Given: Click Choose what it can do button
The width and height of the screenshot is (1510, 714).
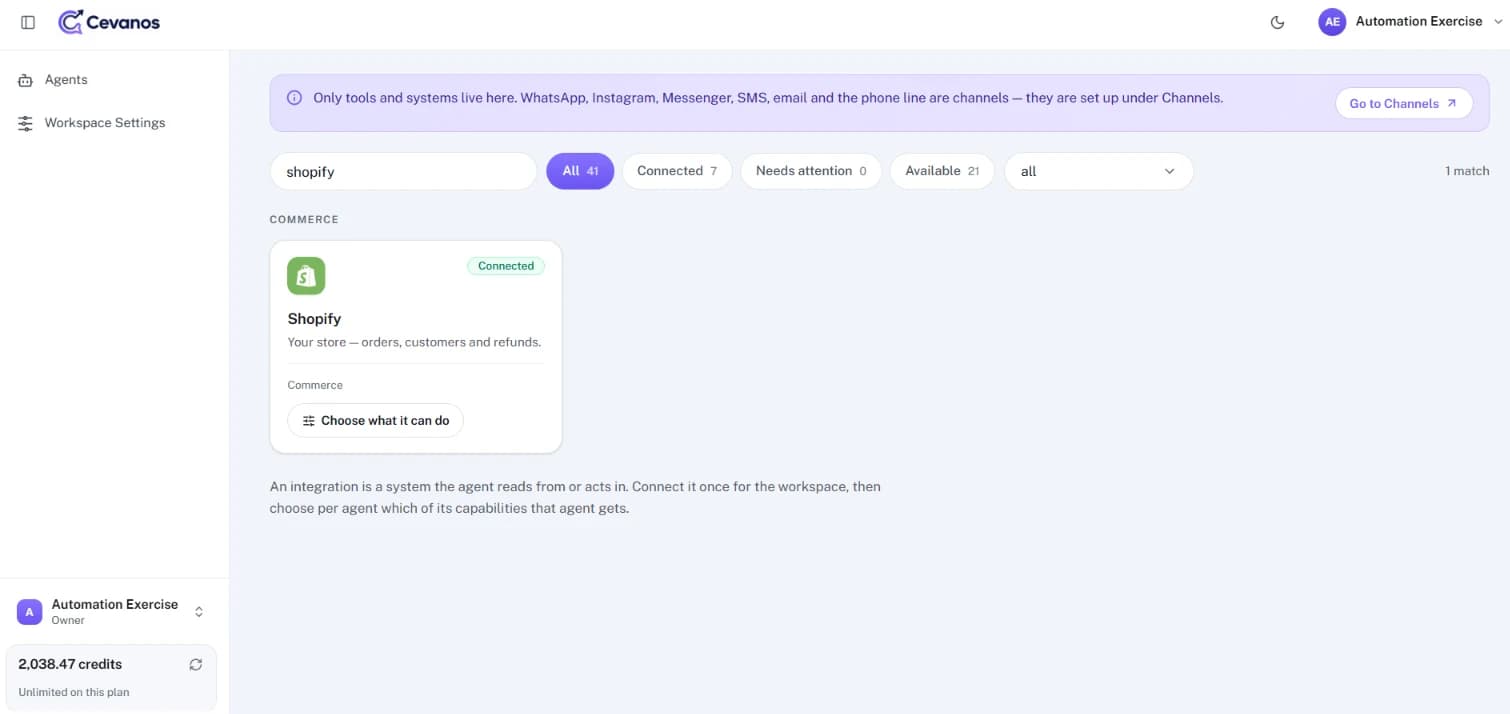Looking at the screenshot, I should click(375, 421).
